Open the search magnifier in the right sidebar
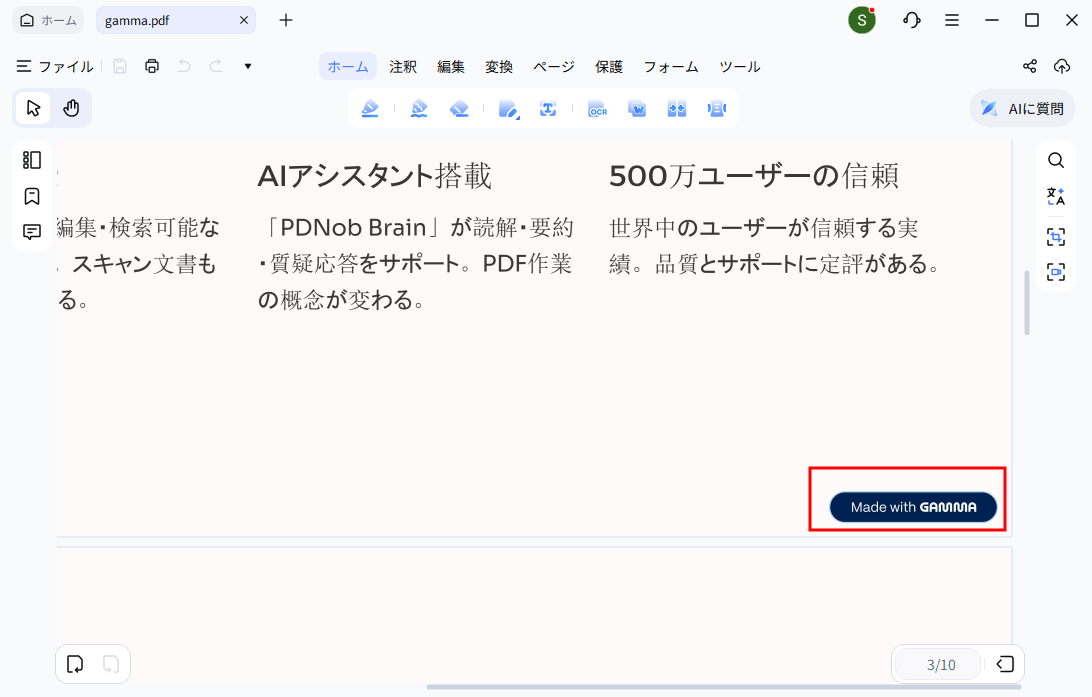 pyautogui.click(x=1056, y=160)
